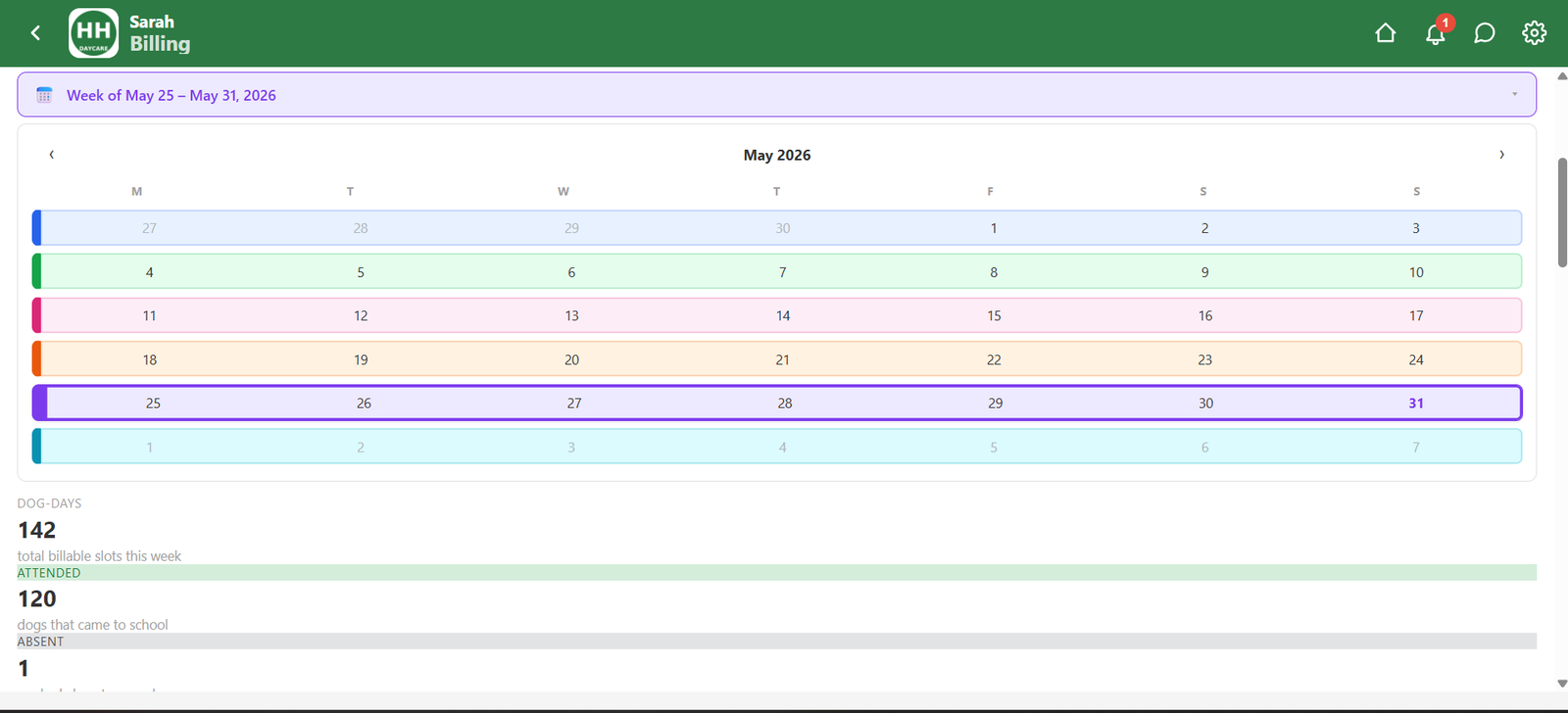The image size is (1568, 713).
Task: Open the home page icon
Action: 1385,33
